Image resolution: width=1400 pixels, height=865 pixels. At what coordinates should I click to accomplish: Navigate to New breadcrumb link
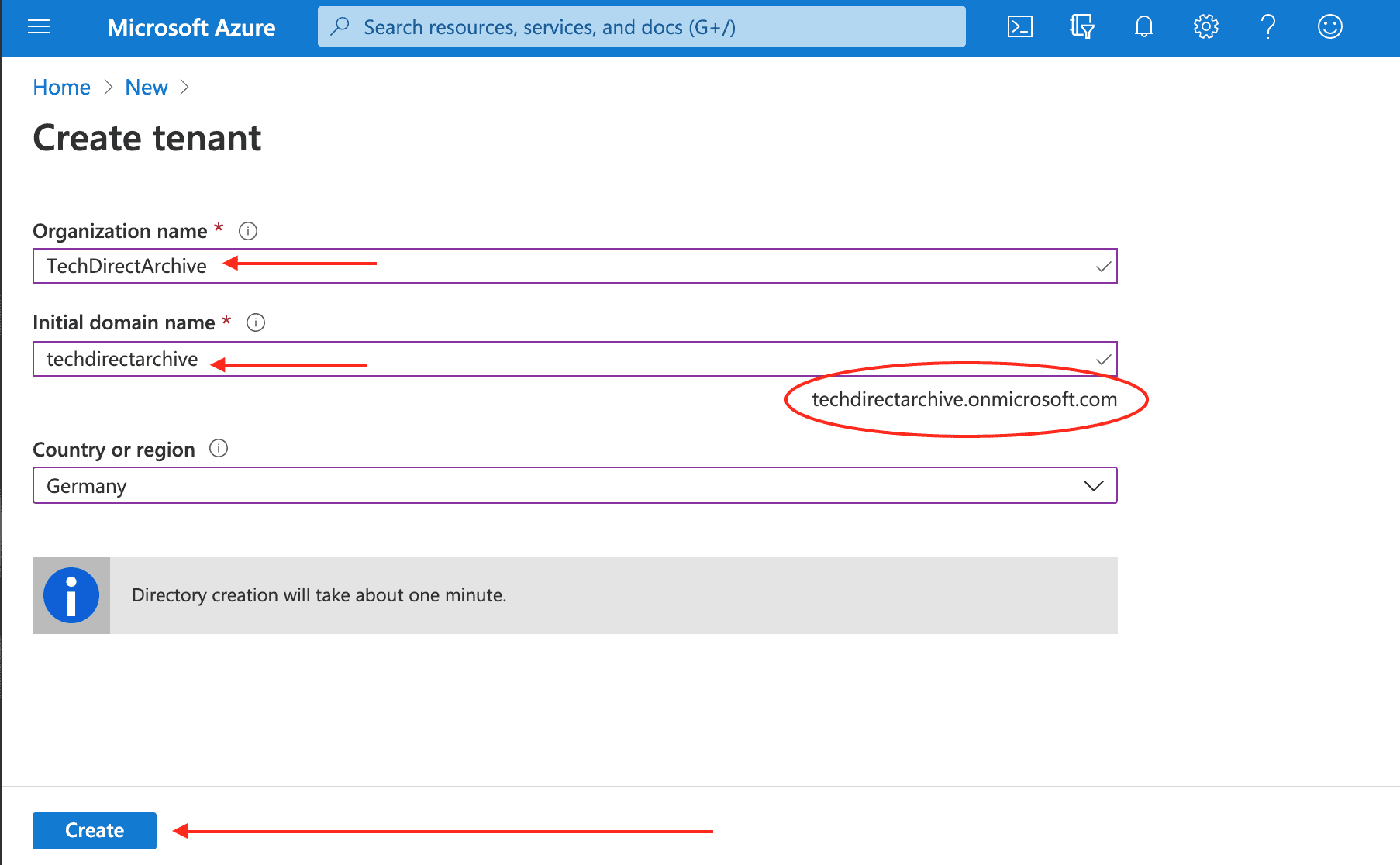coord(147,88)
